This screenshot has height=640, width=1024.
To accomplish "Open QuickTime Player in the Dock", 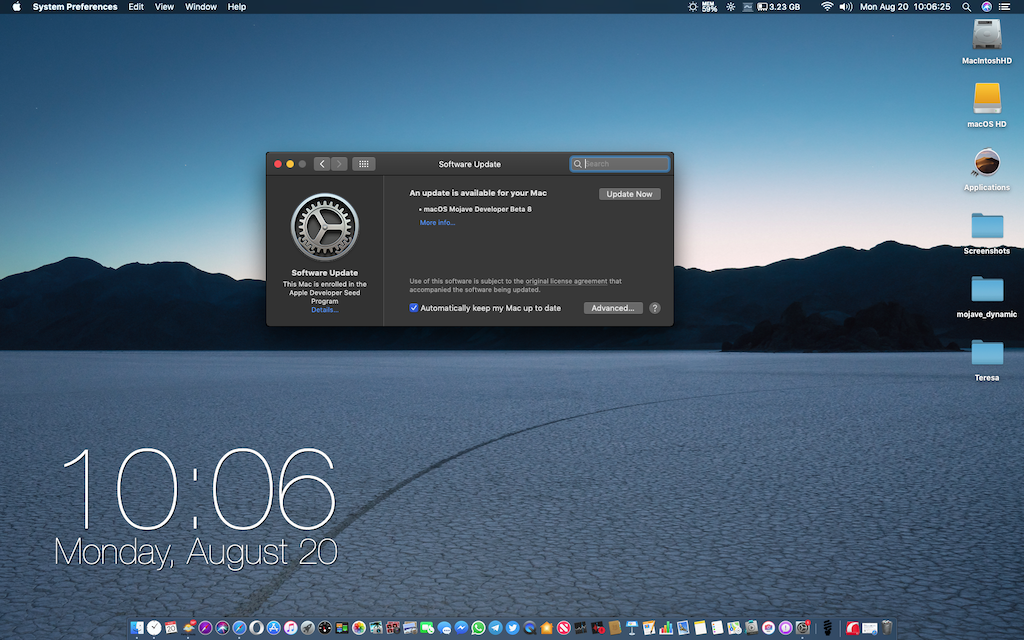I will tap(530, 628).
